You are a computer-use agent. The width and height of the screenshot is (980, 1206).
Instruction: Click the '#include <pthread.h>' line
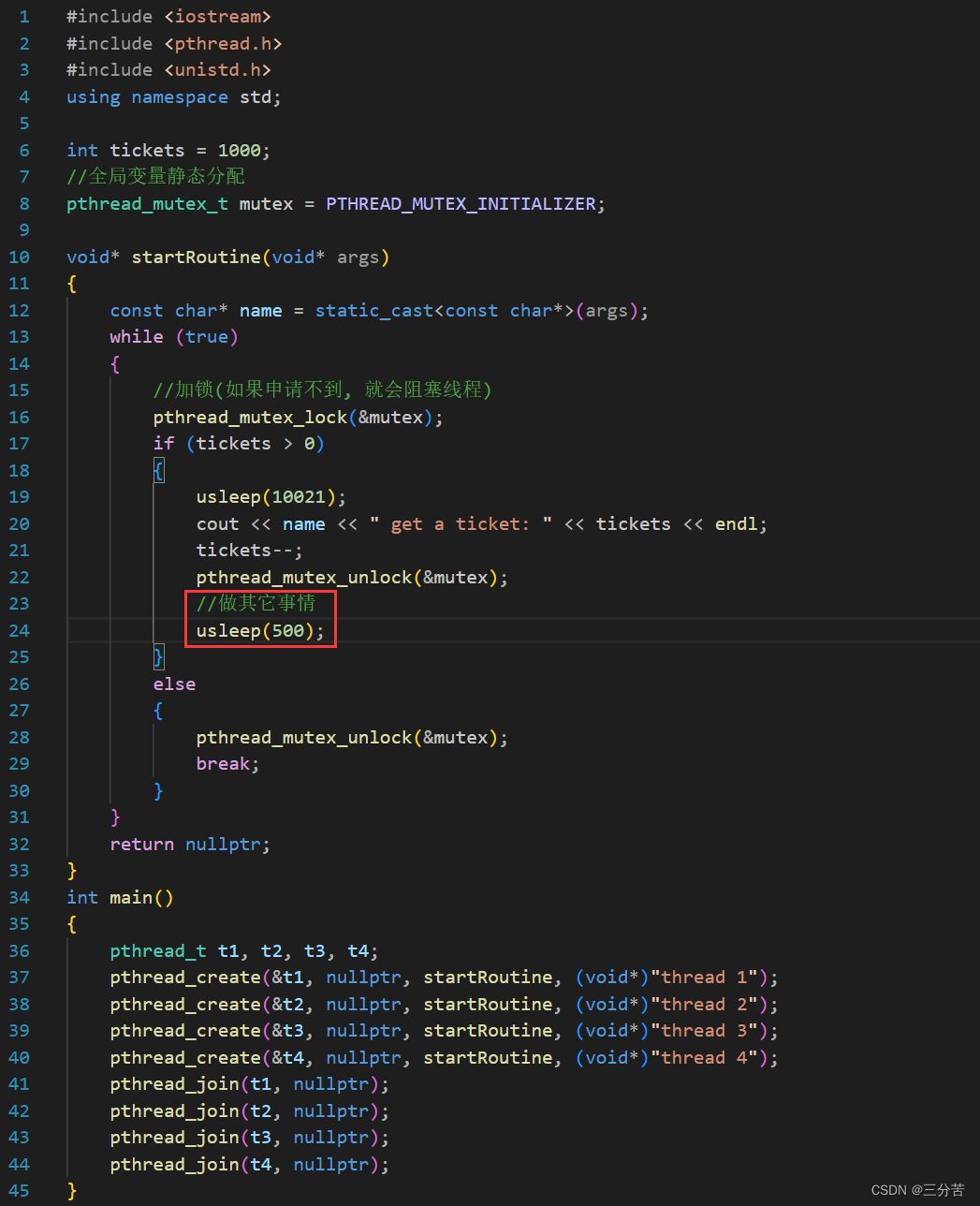[174, 43]
